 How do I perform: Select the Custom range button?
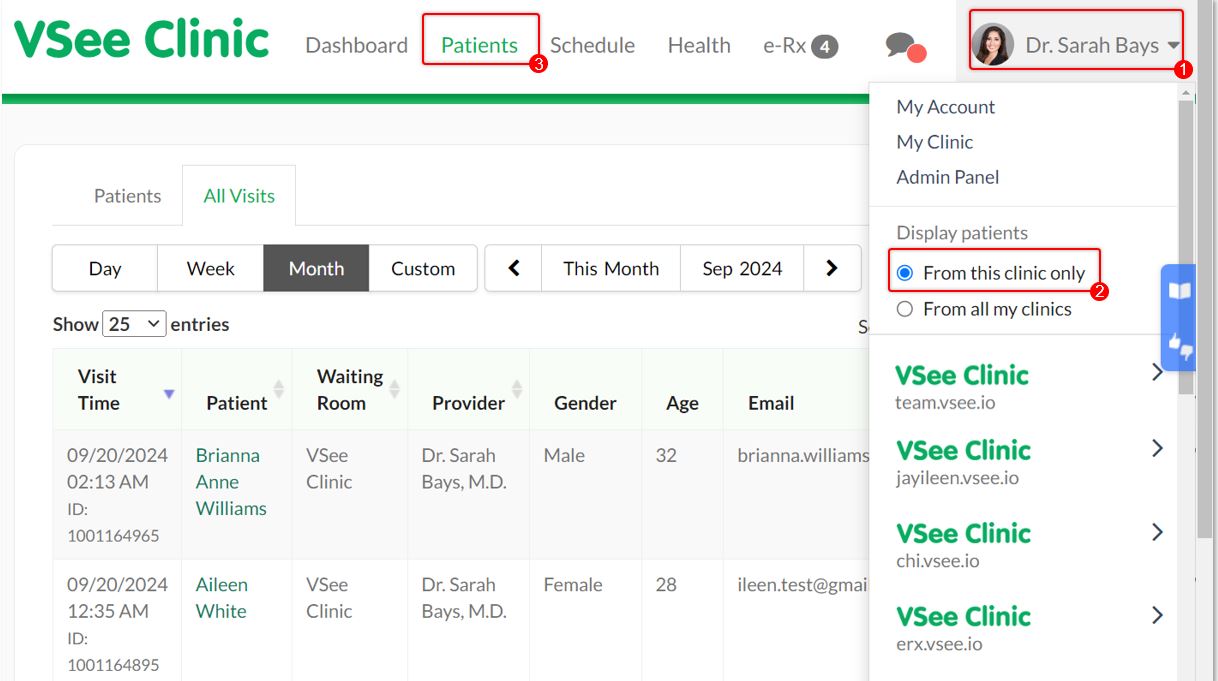(423, 268)
